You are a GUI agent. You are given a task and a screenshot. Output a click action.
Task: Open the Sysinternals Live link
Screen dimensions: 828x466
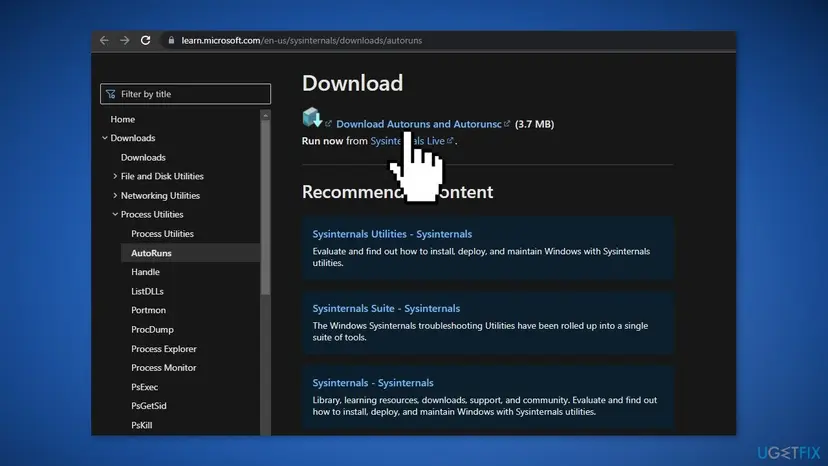coord(407,141)
